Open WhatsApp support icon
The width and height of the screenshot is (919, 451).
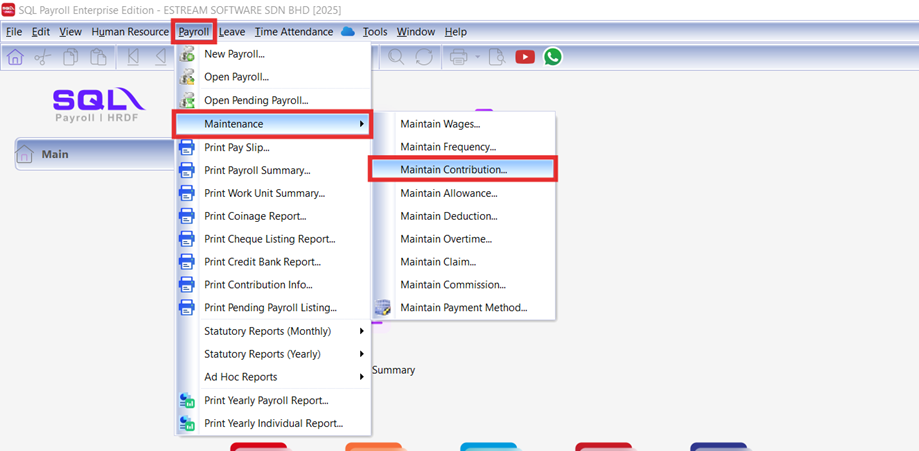pos(553,57)
